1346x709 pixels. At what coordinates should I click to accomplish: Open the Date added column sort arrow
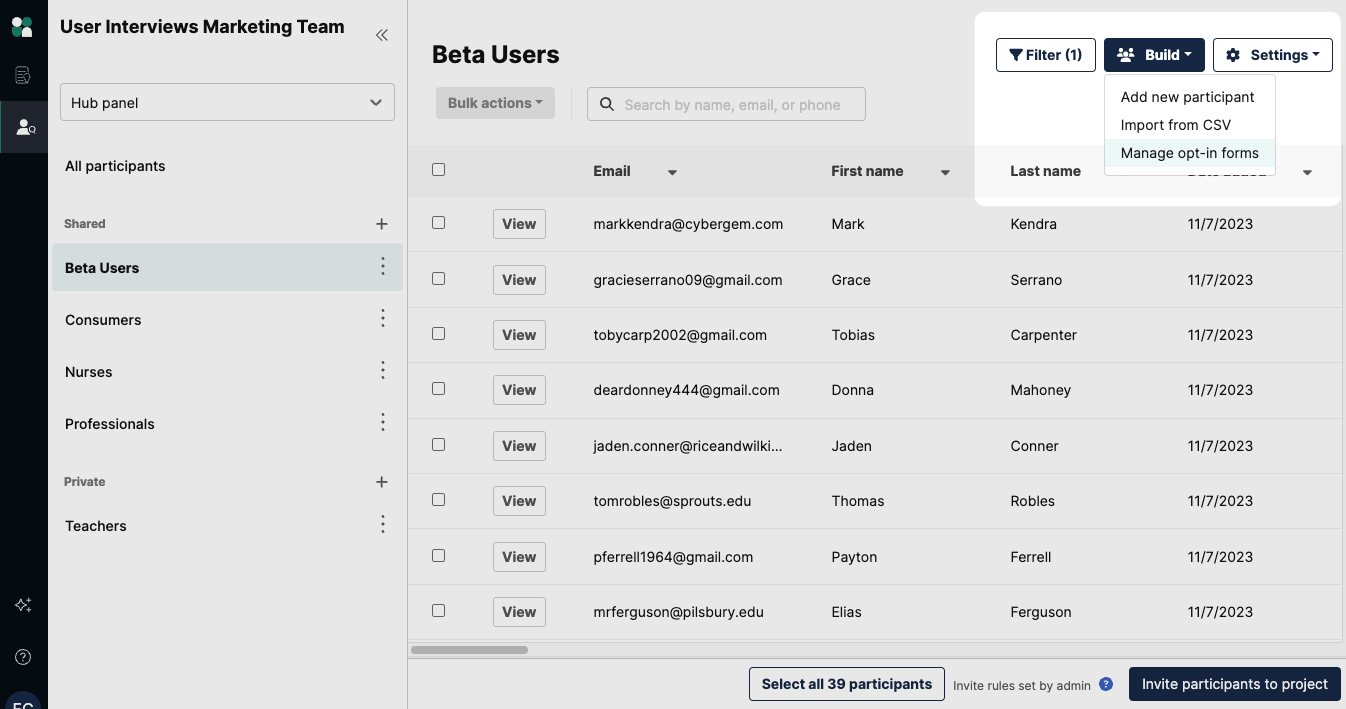tap(1307, 173)
